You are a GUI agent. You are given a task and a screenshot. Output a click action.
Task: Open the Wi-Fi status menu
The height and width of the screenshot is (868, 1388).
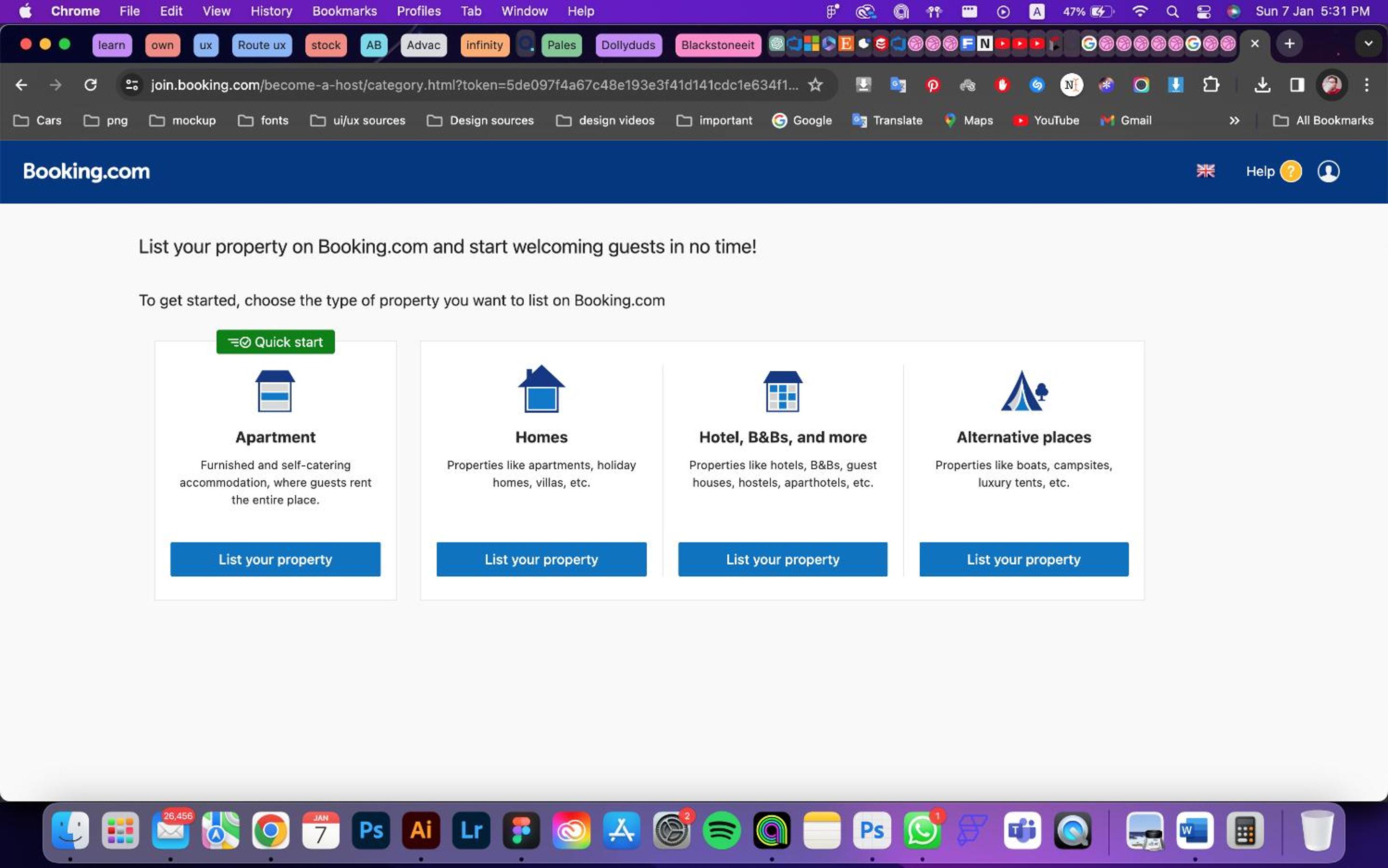click(x=1140, y=12)
